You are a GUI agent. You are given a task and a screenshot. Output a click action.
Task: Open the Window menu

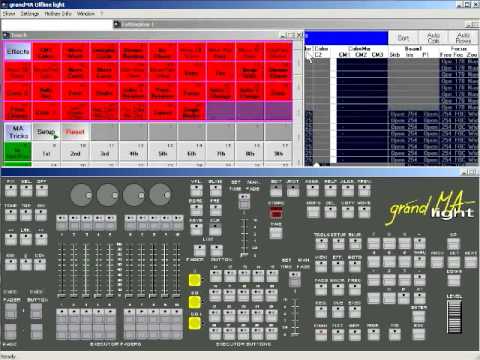(86, 14)
